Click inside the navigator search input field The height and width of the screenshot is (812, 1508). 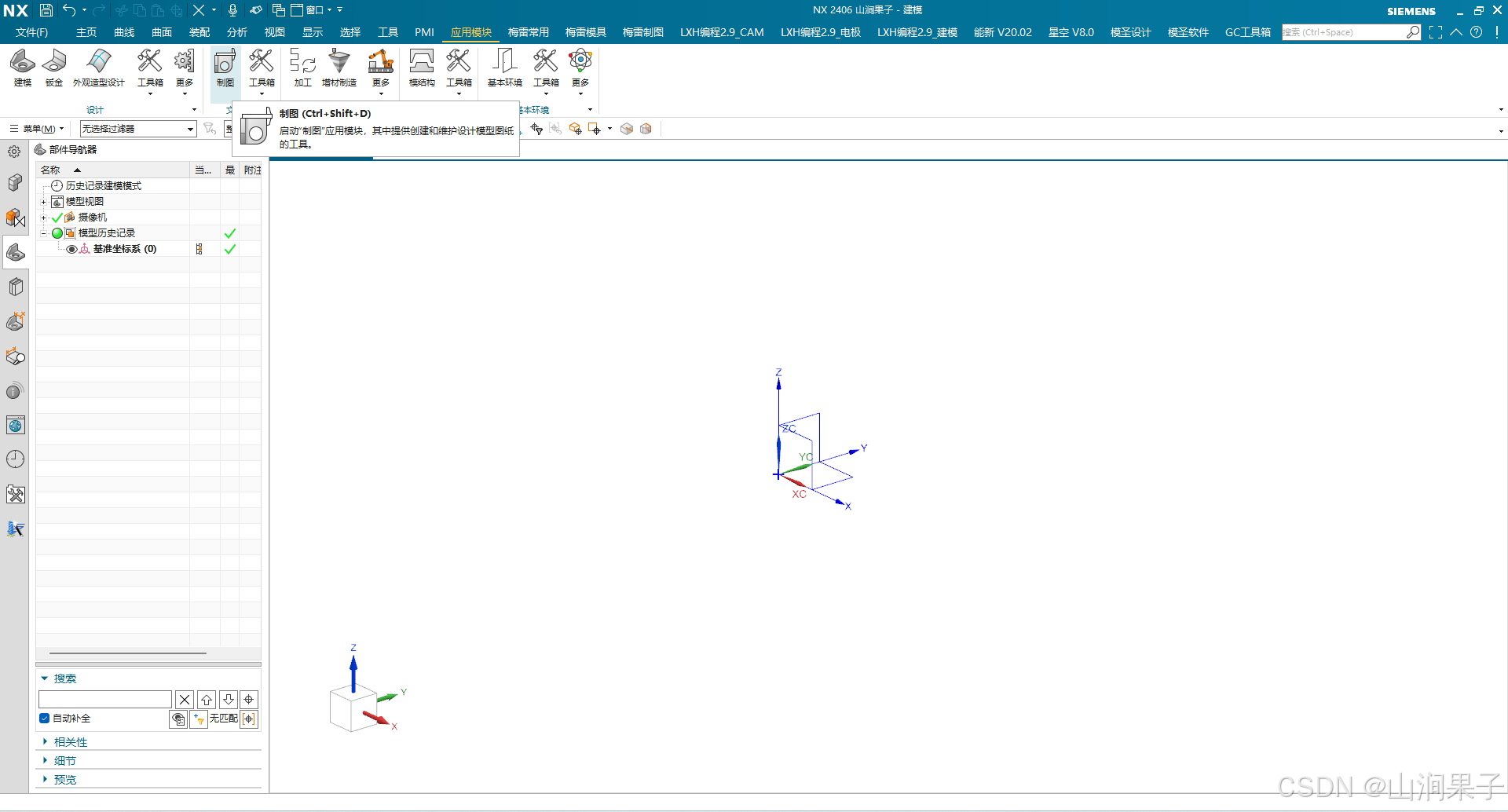tap(105, 700)
